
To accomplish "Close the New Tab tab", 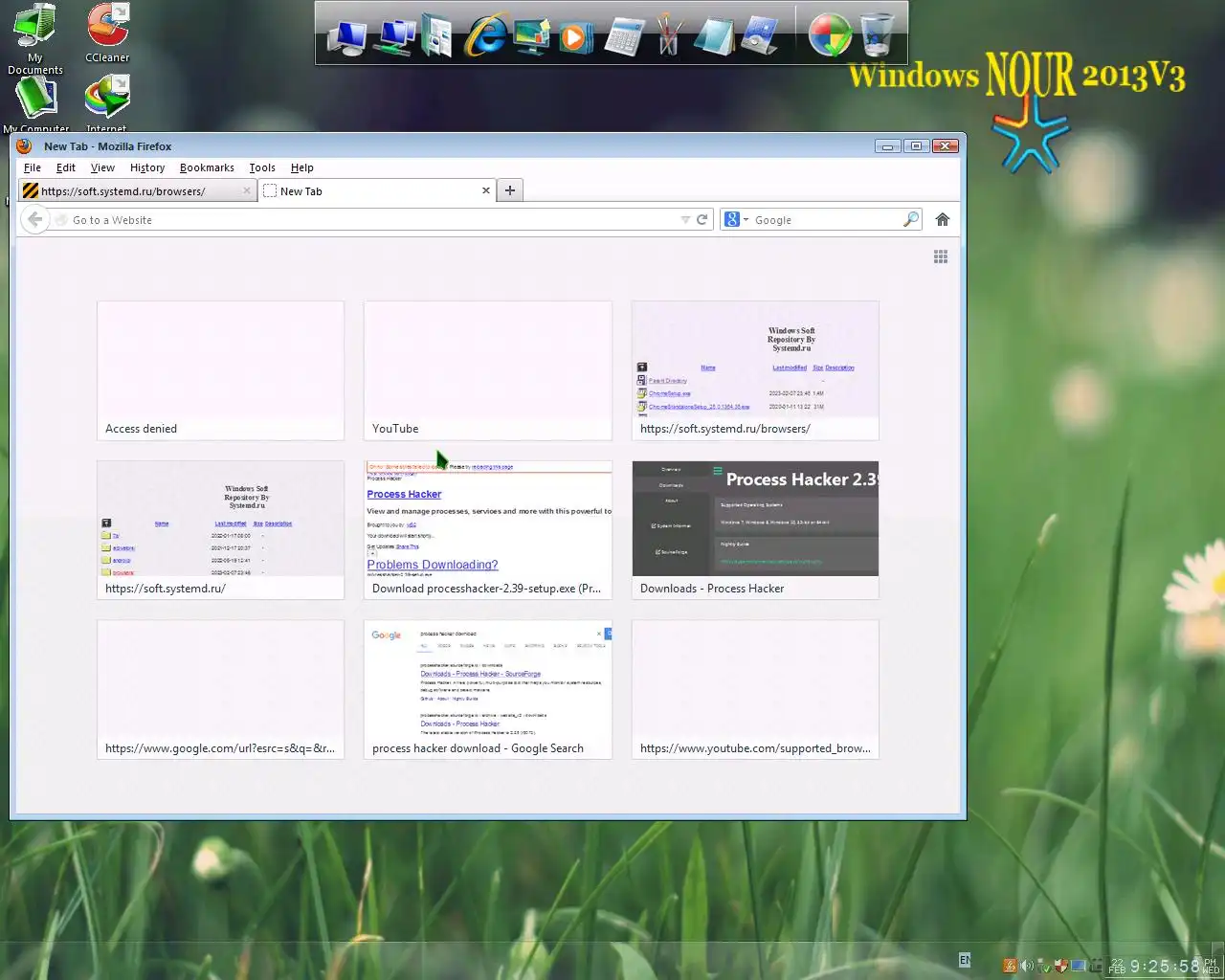I will [x=486, y=190].
